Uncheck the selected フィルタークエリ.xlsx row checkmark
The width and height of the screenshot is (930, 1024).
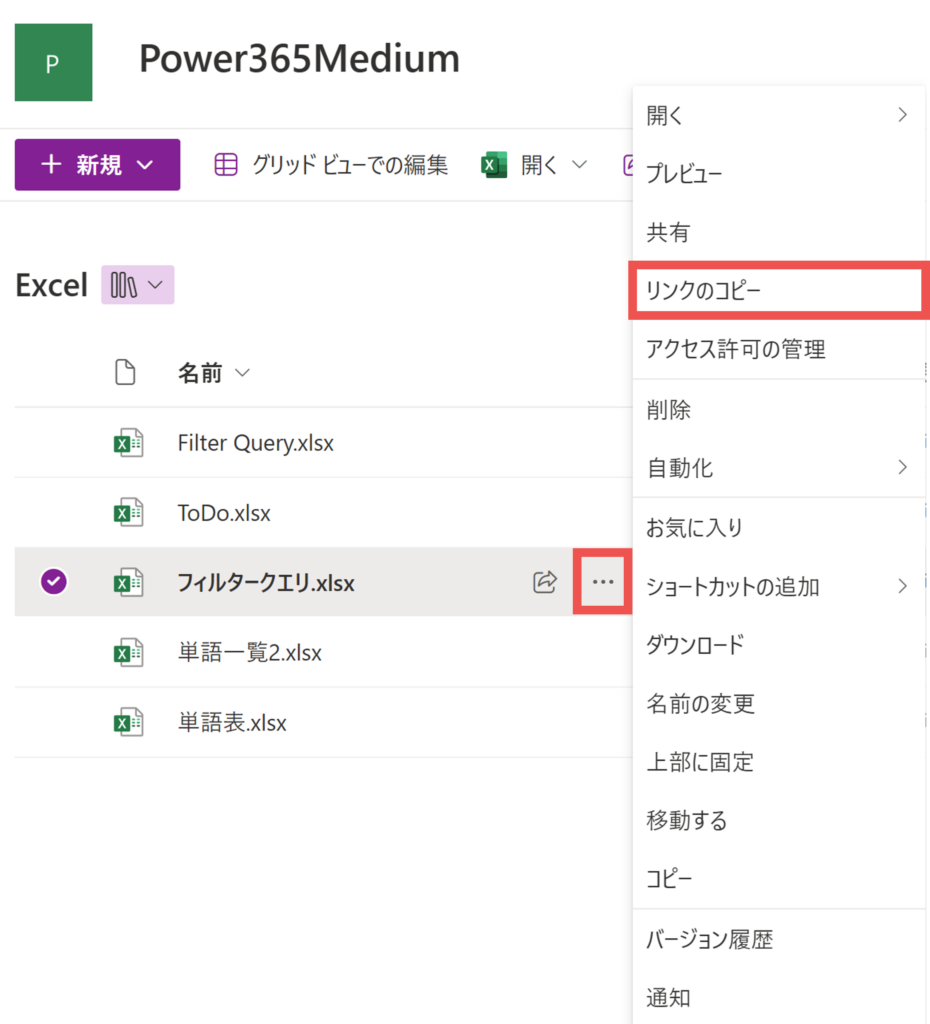coord(53,582)
